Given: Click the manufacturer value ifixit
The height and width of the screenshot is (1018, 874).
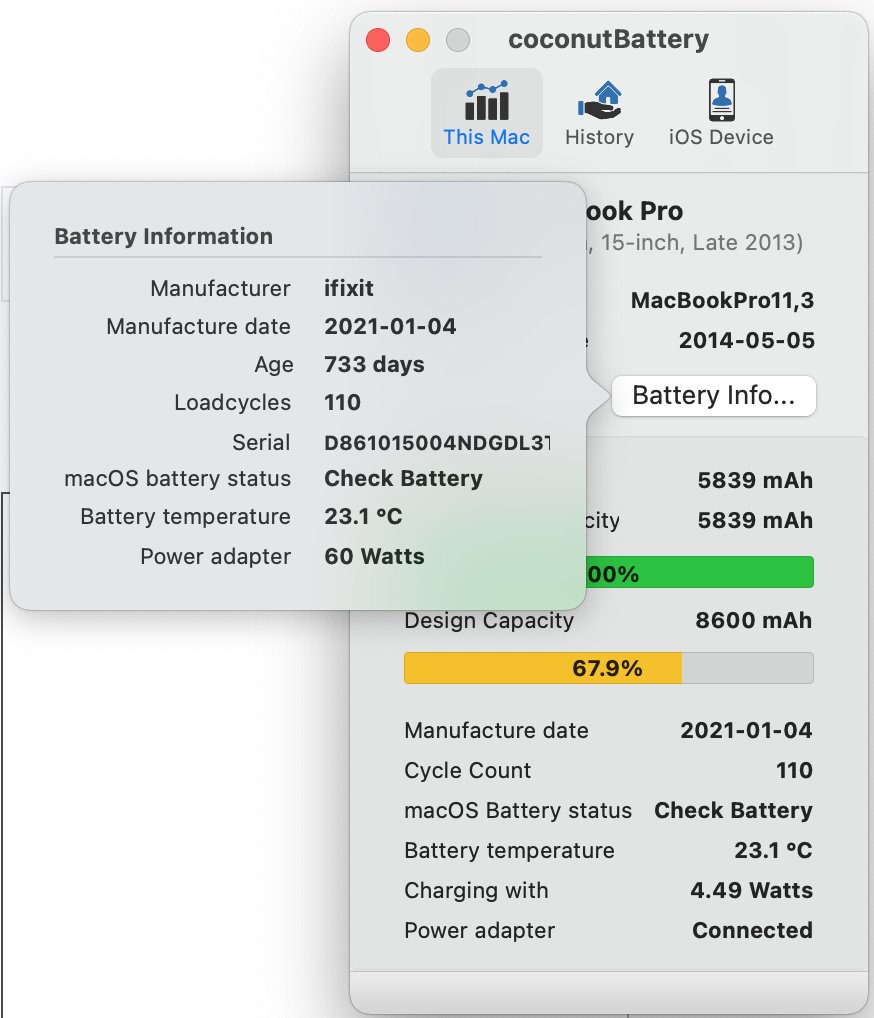Looking at the screenshot, I should click(x=349, y=288).
